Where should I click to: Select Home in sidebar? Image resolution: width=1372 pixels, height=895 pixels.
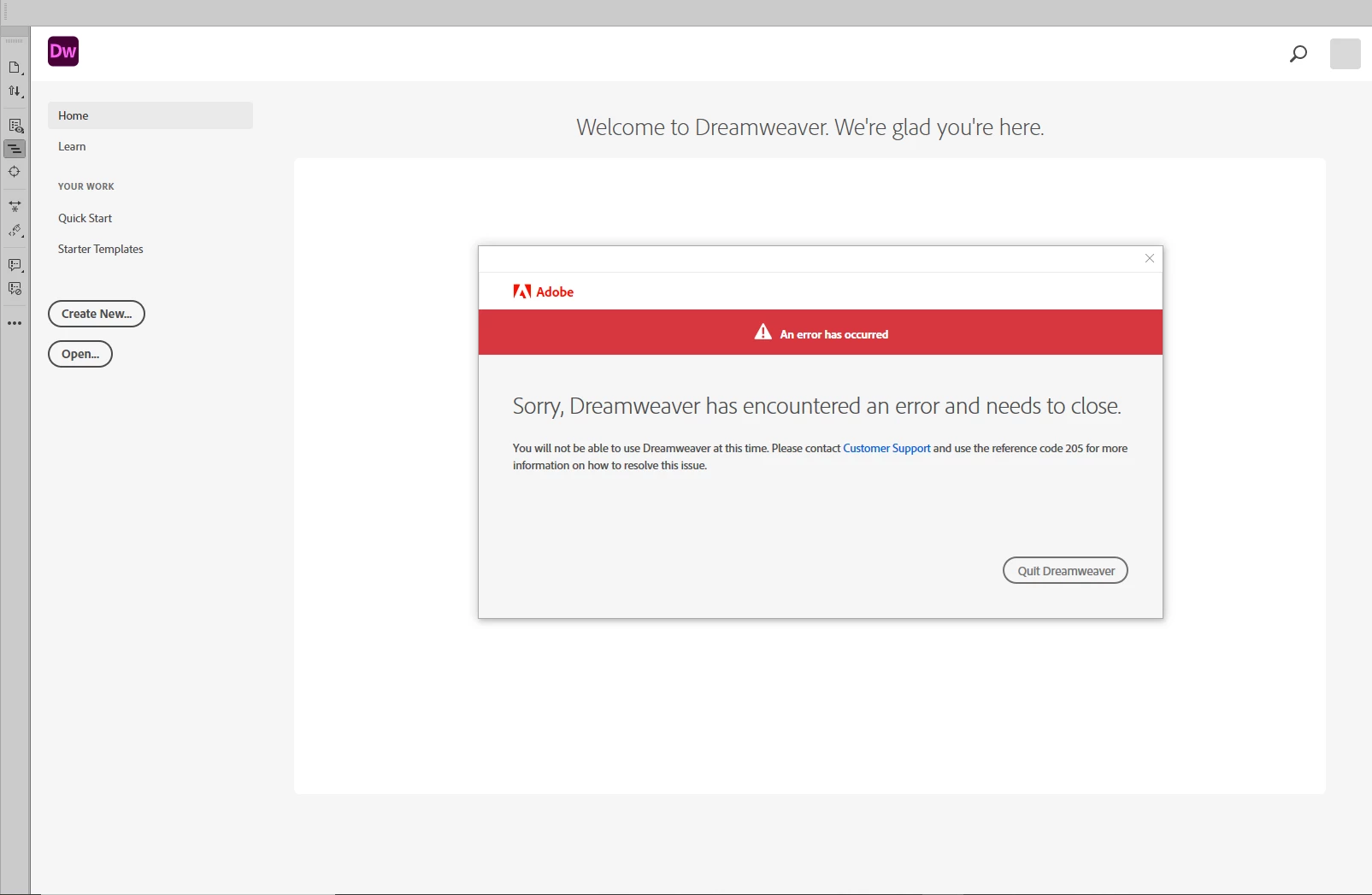coord(150,115)
